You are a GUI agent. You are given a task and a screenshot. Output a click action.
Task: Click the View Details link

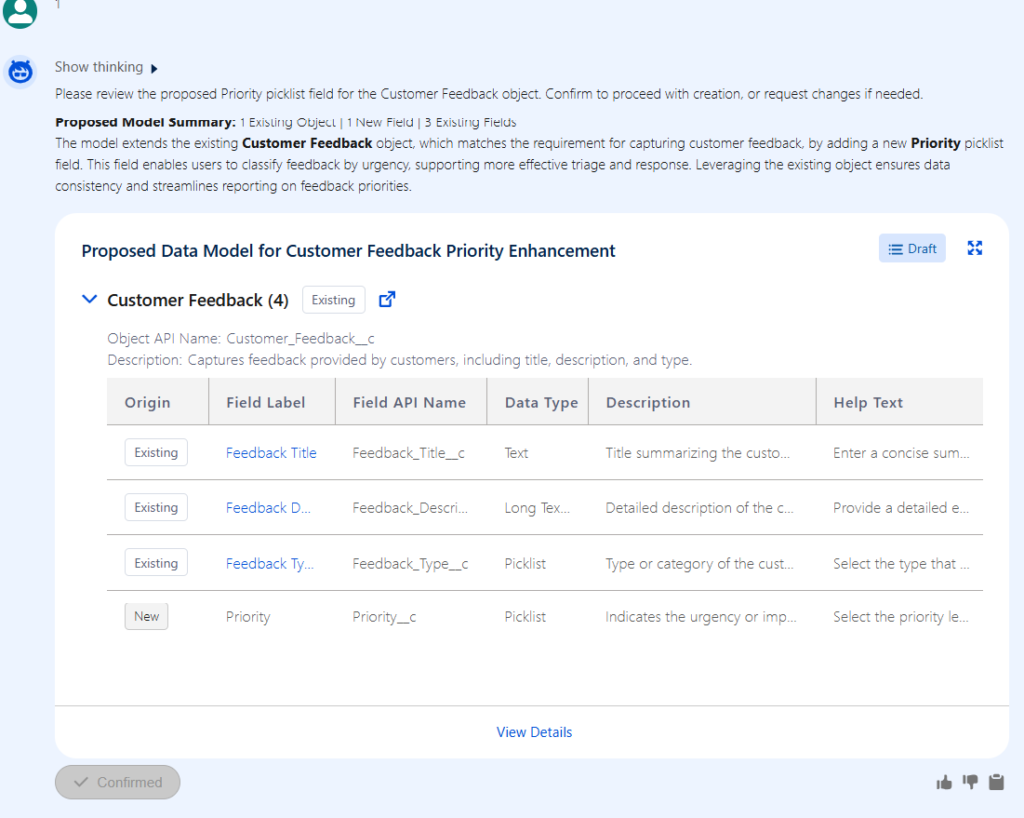pos(534,732)
